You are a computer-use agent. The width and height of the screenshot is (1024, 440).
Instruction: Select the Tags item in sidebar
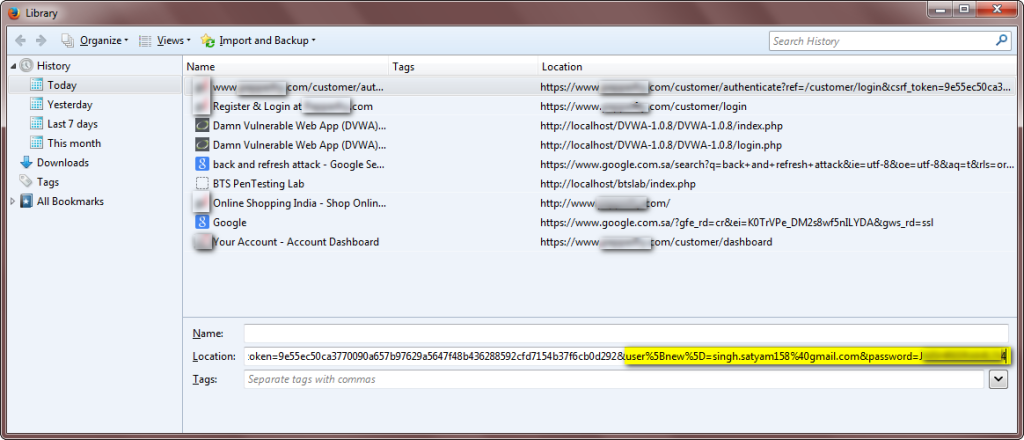click(x=47, y=182)
